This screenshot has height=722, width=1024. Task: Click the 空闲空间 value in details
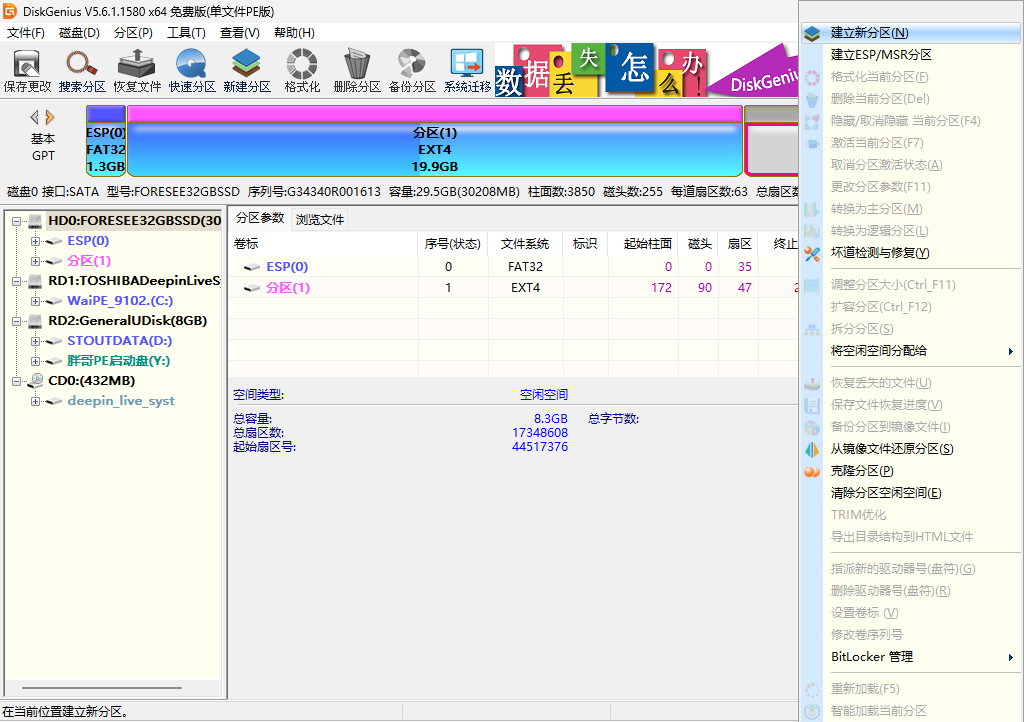click(x=543, y=394)
